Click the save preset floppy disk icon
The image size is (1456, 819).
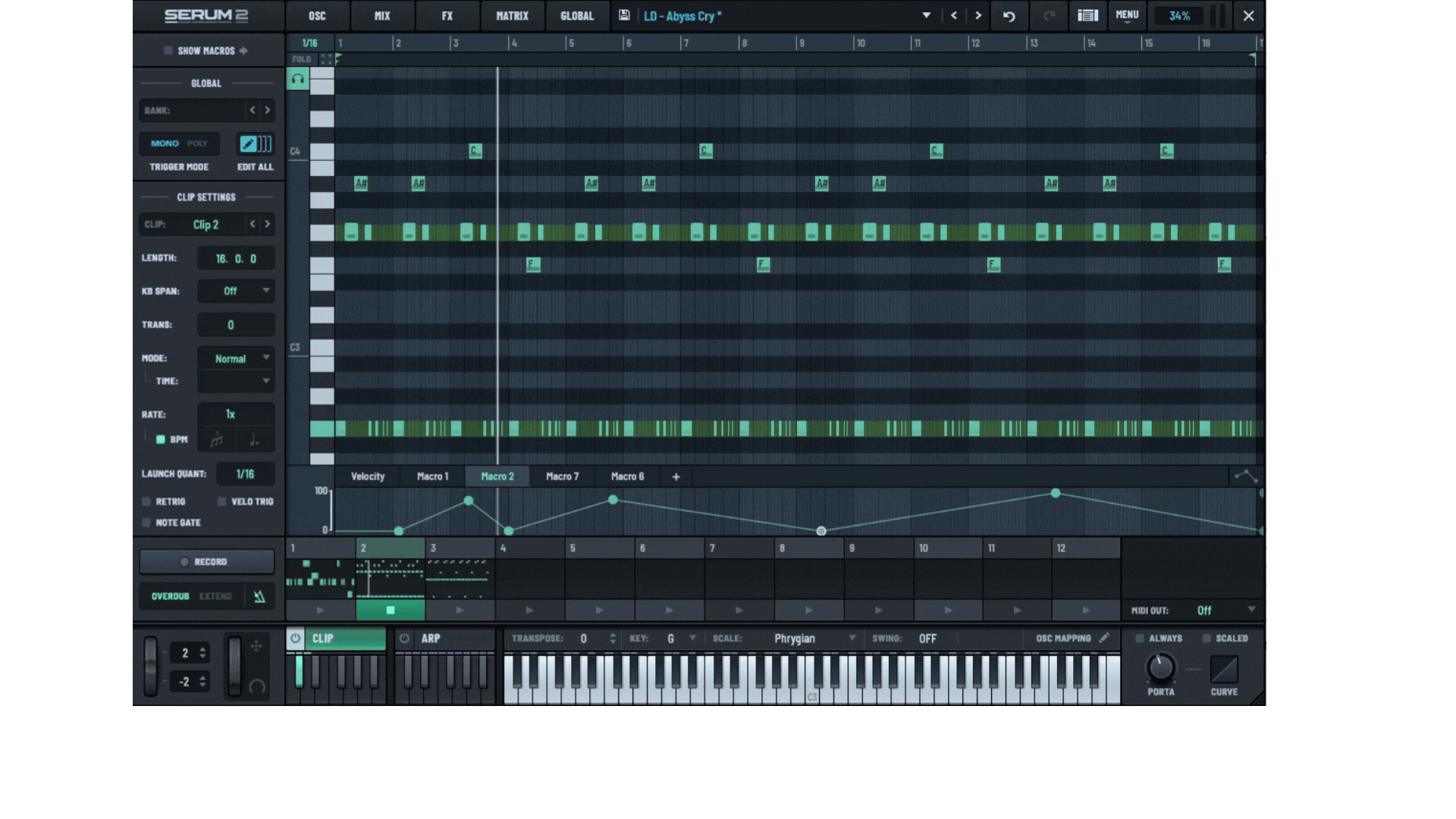click(624, 15)
